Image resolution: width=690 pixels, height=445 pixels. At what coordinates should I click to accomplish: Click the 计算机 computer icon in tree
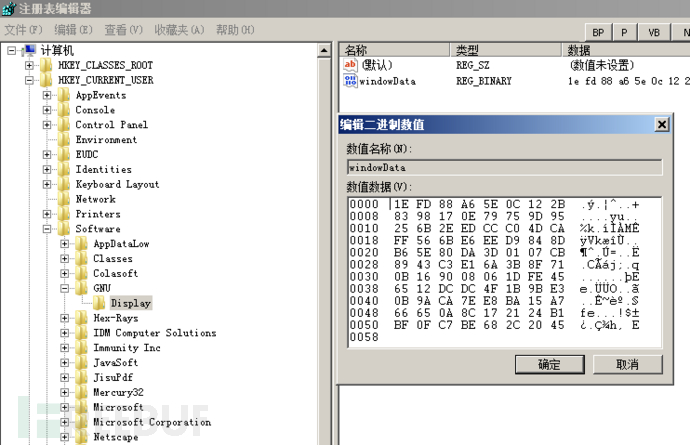[x=29, y=50]
